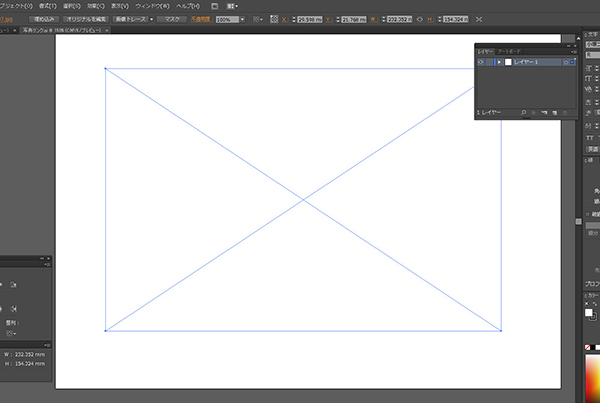Click the W 232.352 mm value
The image size is (600, 403).
pos(30,354)
